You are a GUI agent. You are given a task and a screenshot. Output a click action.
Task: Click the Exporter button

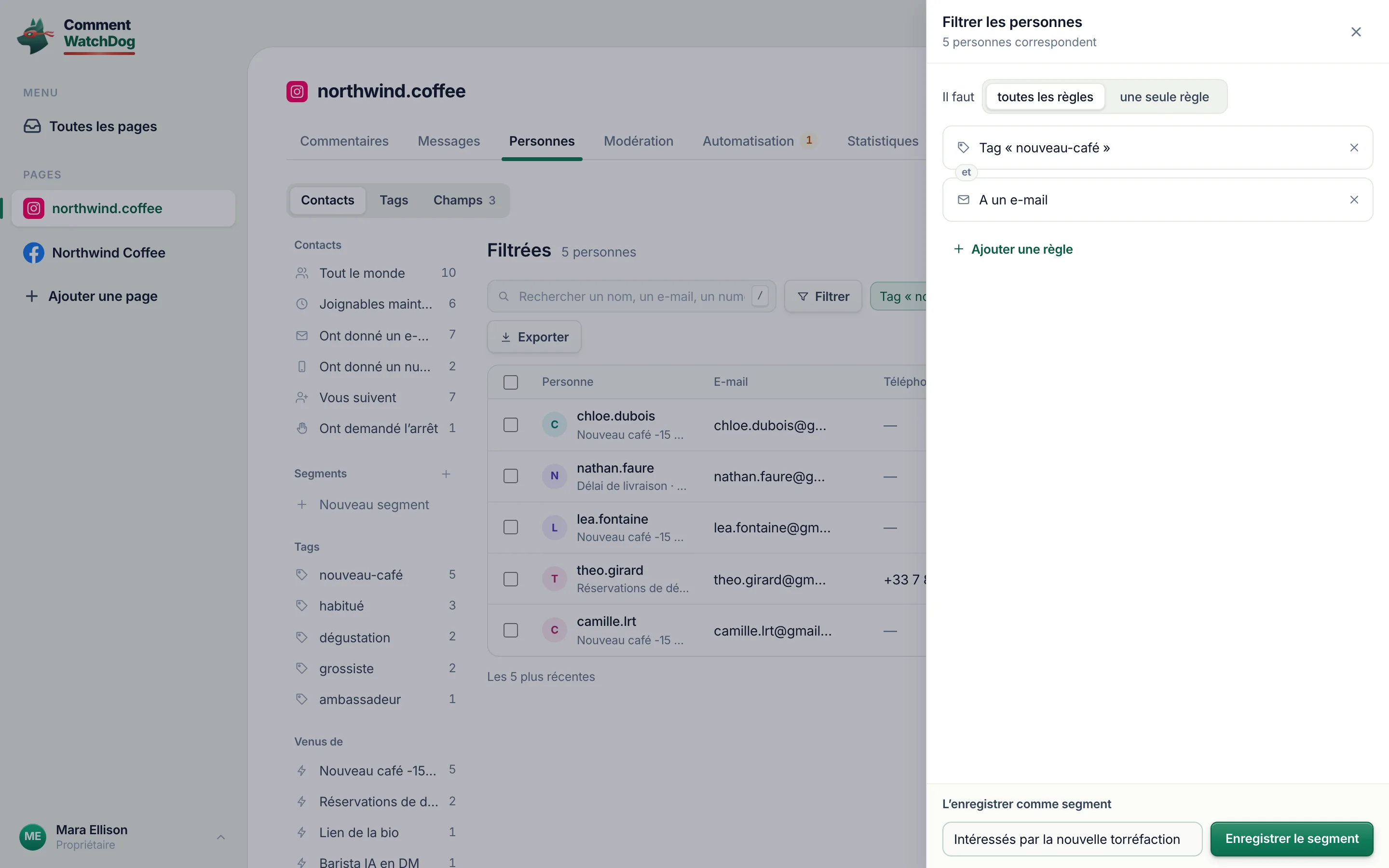(x=534, y=337)
